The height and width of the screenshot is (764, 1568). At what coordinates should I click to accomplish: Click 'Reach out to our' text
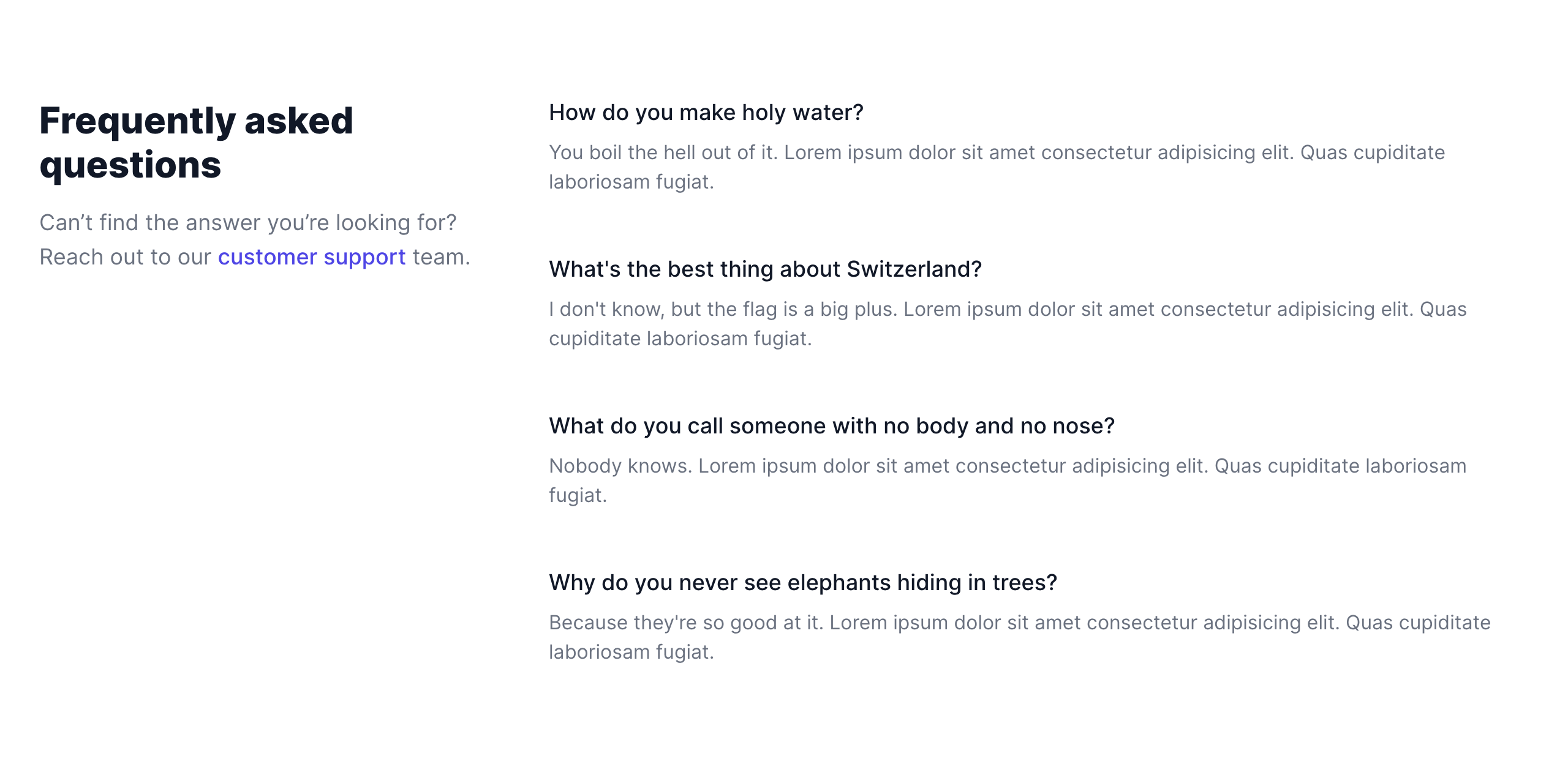[x=125, y=257]
